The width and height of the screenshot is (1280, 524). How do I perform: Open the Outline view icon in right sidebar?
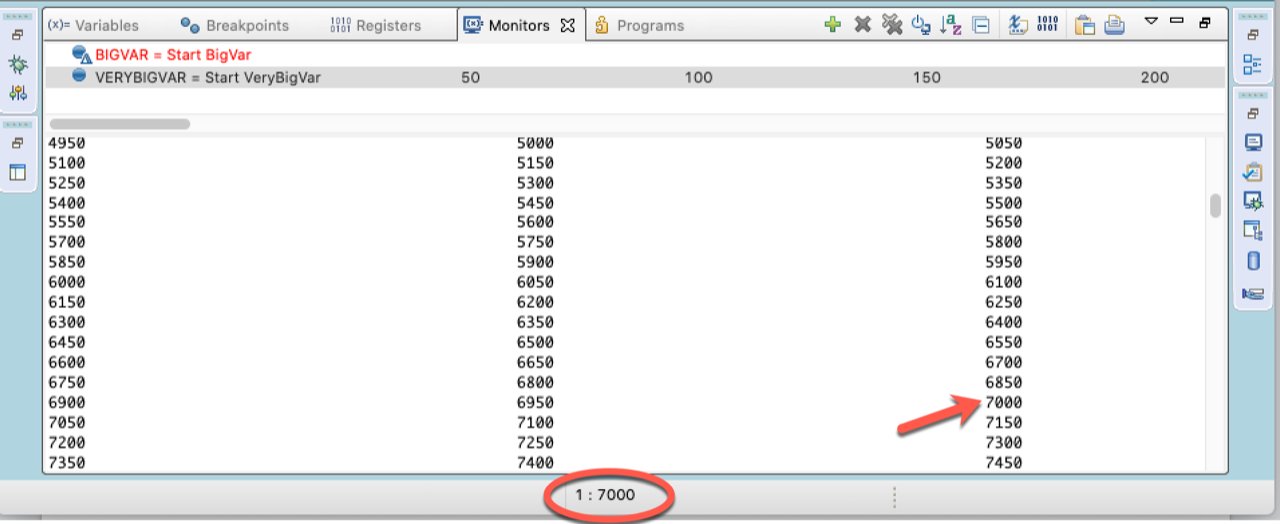click(1252, 65)
